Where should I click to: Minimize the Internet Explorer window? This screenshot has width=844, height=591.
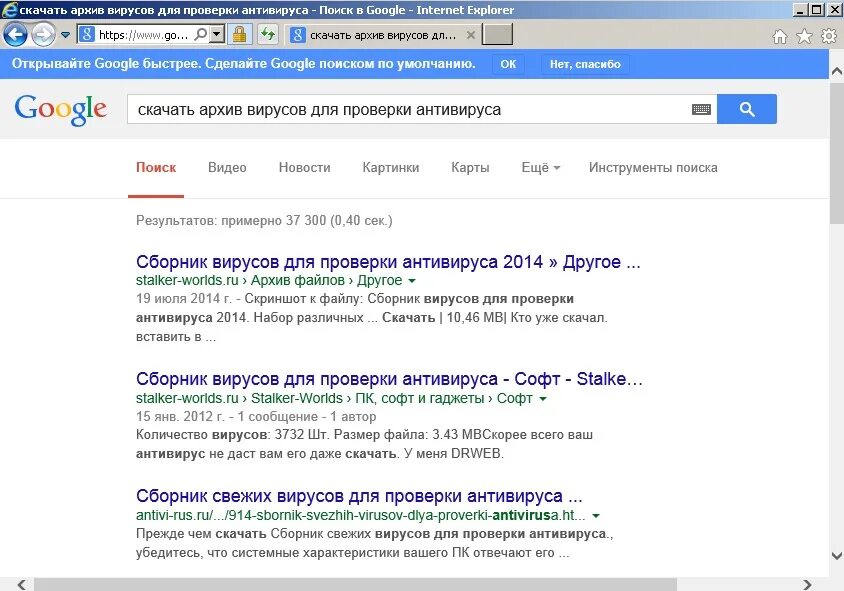[x=800, y=10]
